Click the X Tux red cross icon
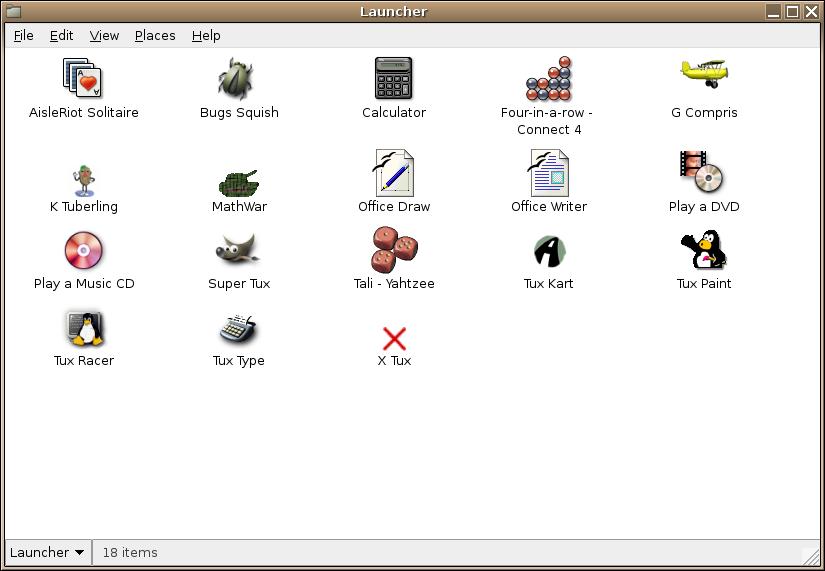825x571 pixels. [x=394, y=338]
